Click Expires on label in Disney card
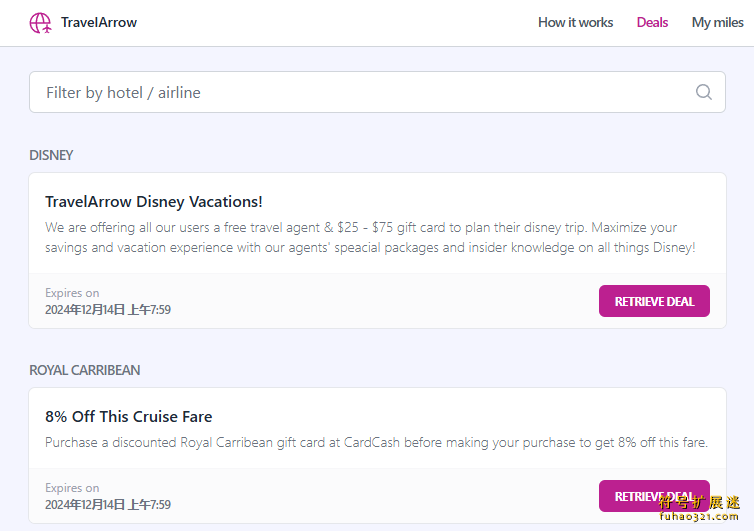This screenshot has width=754, height=531. 72,293
